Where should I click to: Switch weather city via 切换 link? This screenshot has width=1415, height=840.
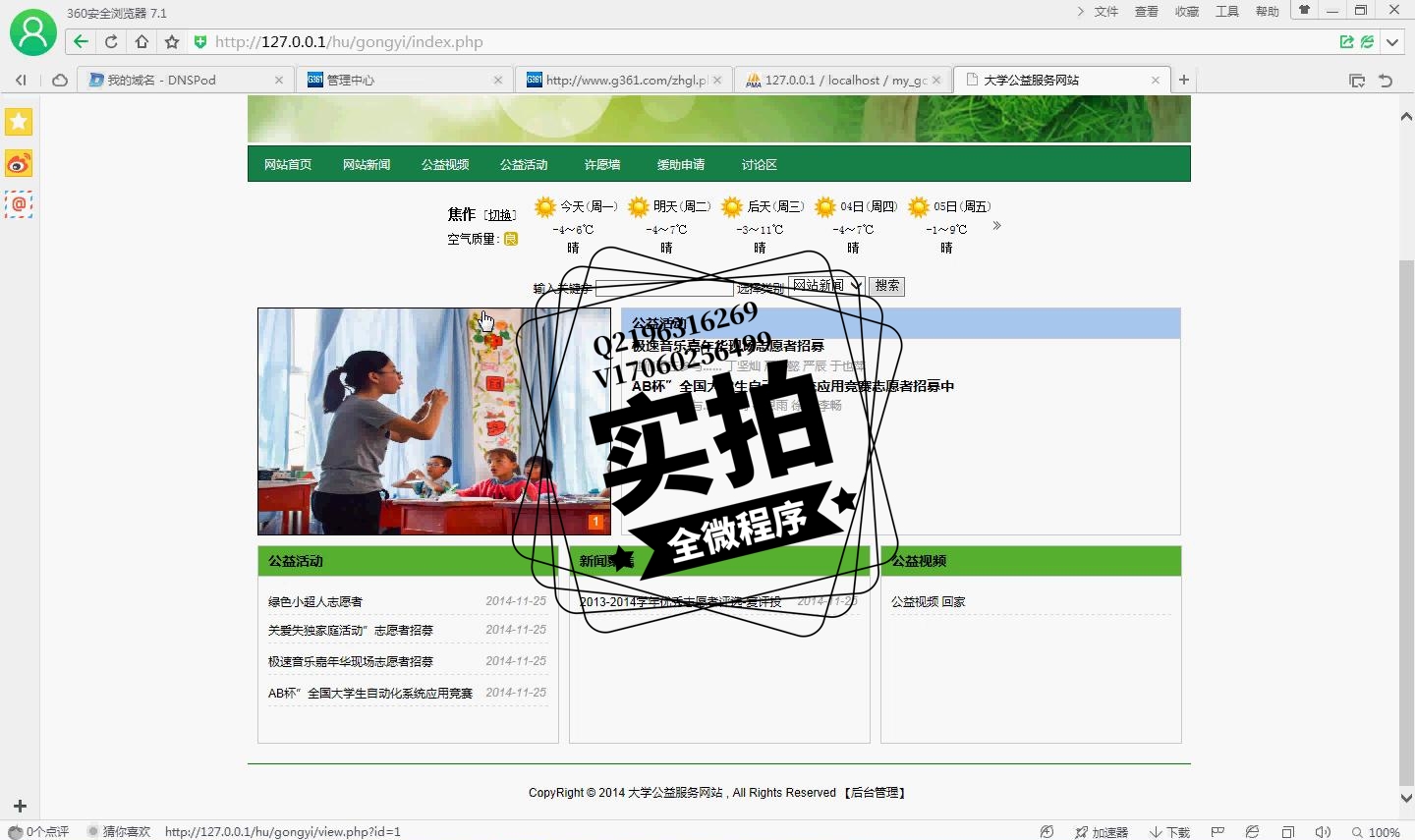point(500,215)
